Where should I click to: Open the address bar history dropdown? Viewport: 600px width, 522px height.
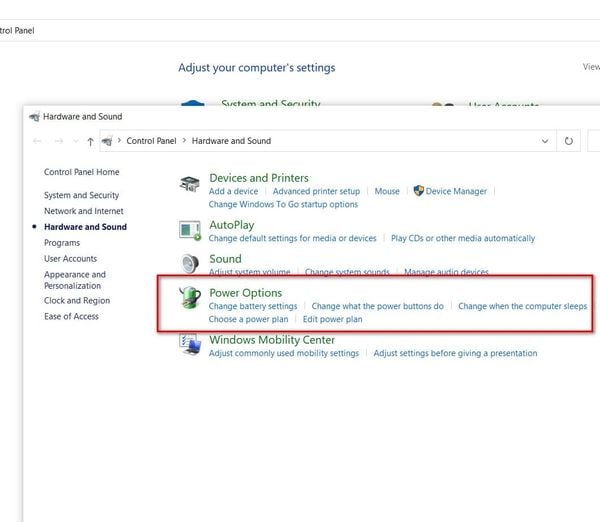click(x=545, y=141)
